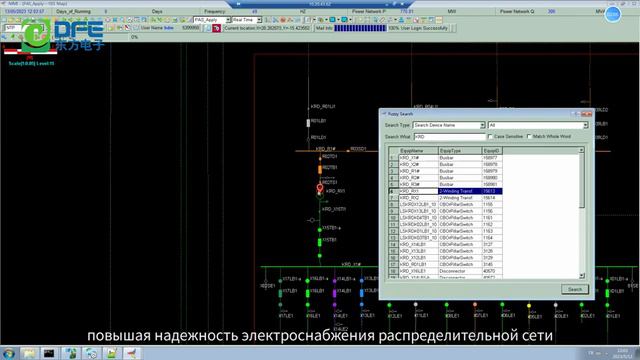
Task: Select the highlighted KRD_RX1 2-Winding Transf row
Action: coord(445,191)
